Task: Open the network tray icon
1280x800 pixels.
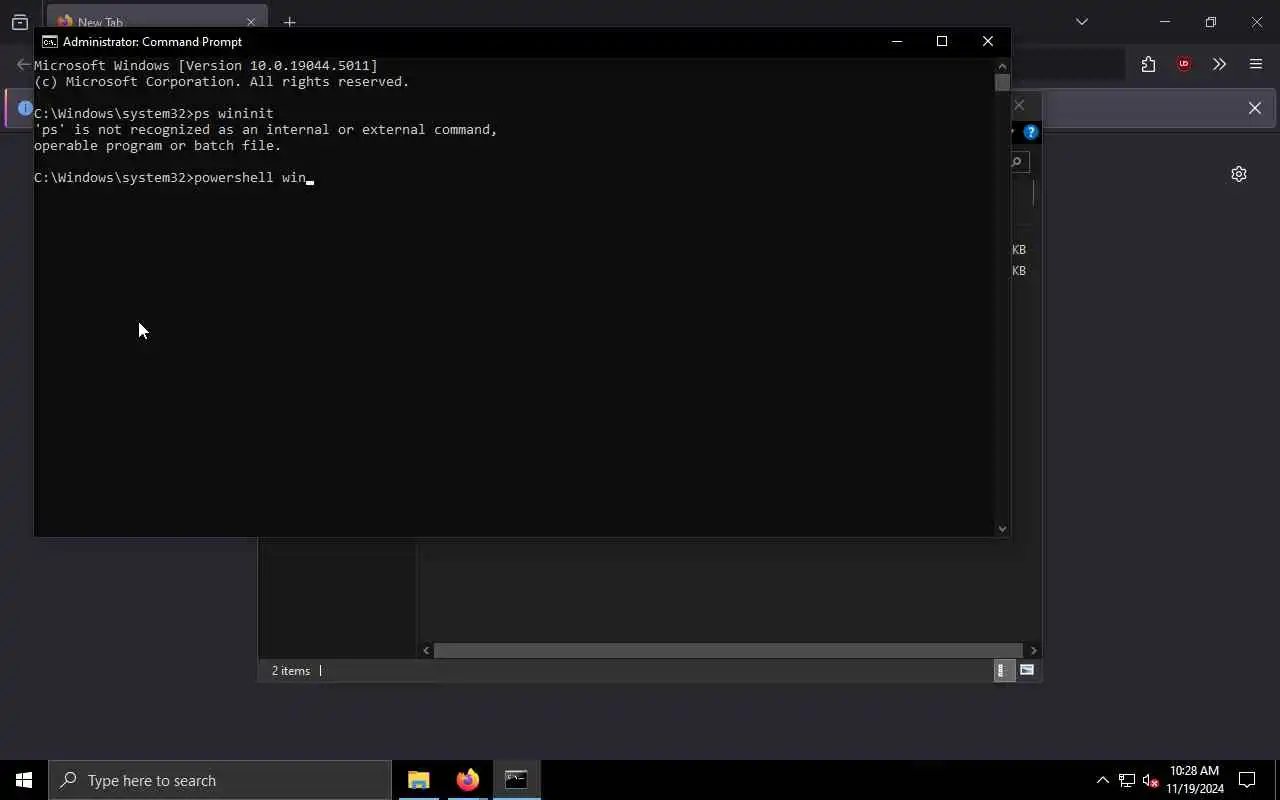Action: coord(1127,780)
